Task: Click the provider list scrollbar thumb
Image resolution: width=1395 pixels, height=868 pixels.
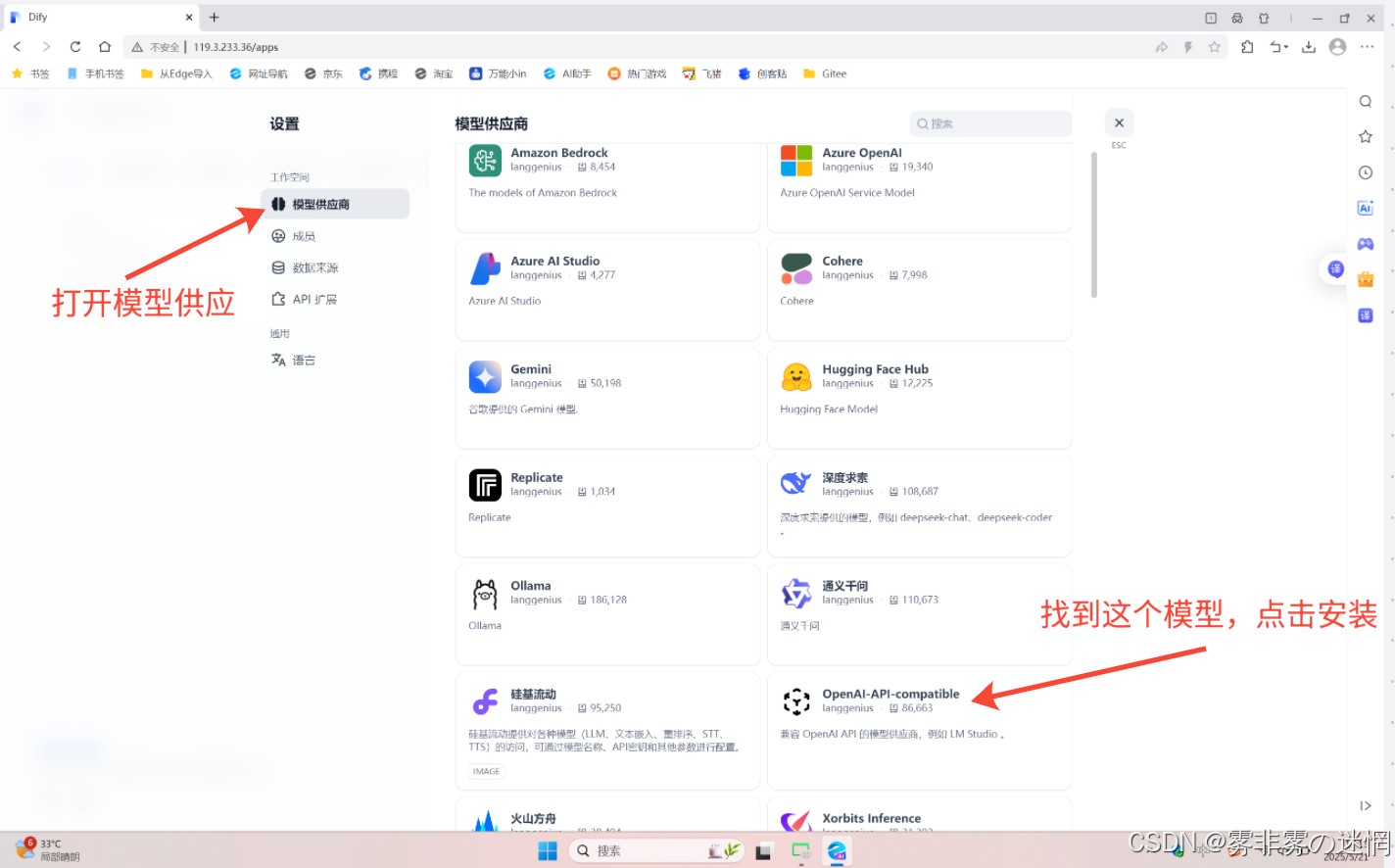Action: (x=1093, y=223)
